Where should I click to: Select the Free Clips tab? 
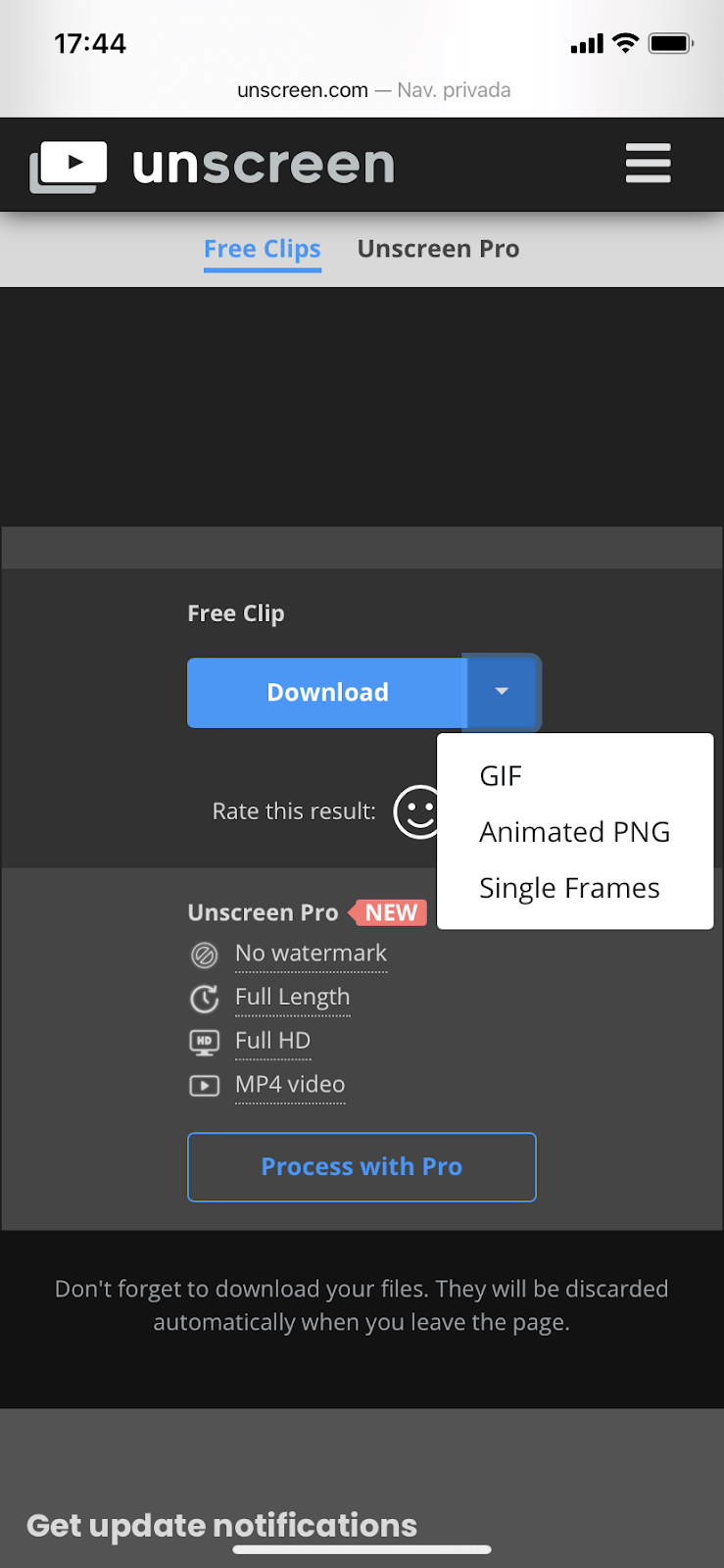point(262,248)
